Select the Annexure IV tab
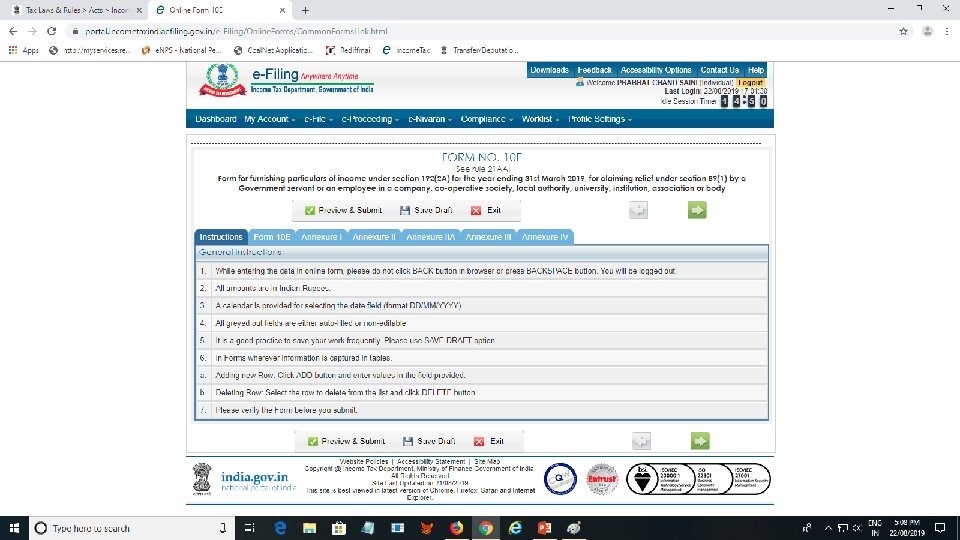 click(x=545, y=237)
